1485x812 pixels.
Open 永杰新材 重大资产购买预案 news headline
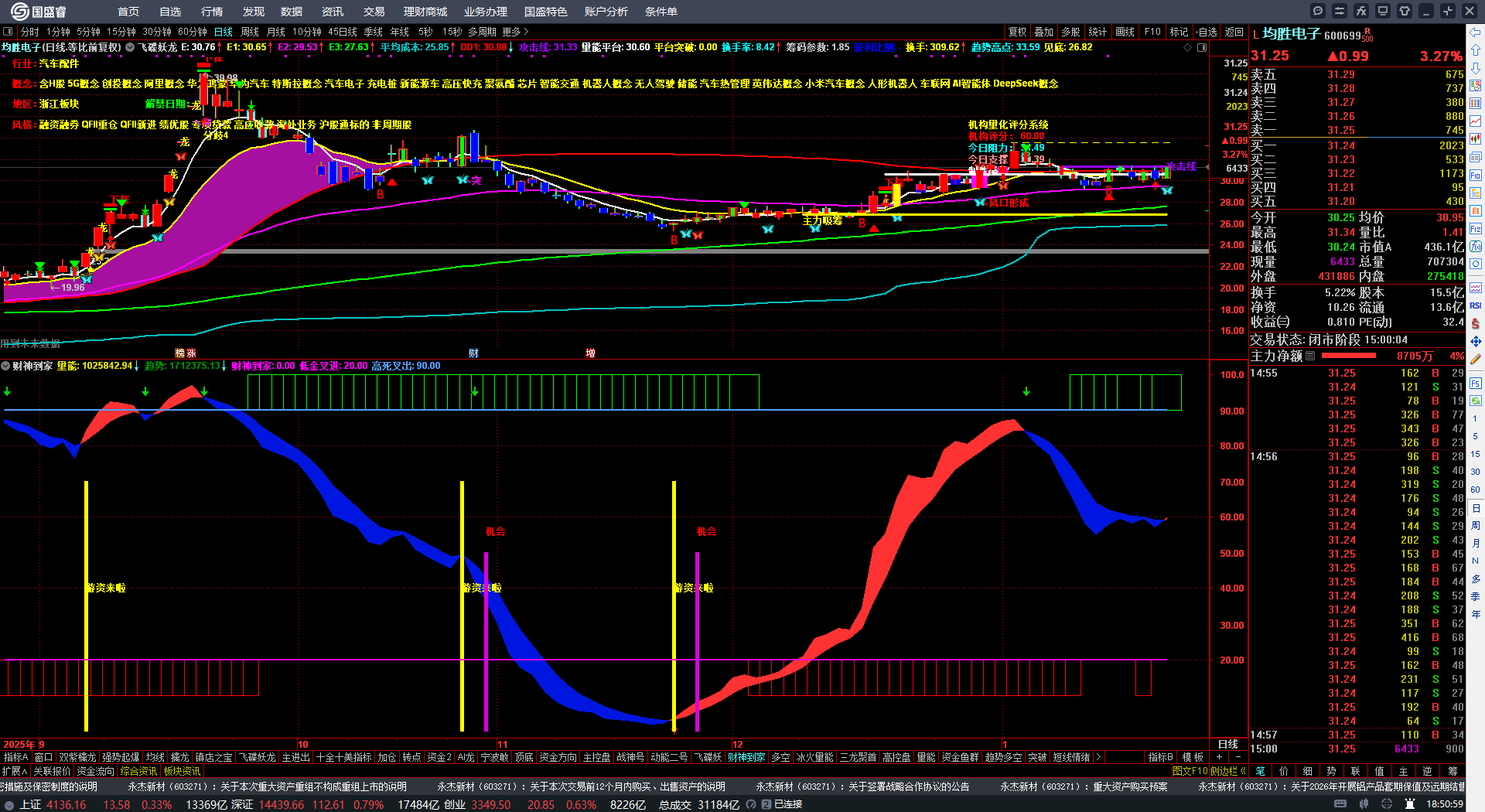pyautogui.click(x=1084, y=786)
